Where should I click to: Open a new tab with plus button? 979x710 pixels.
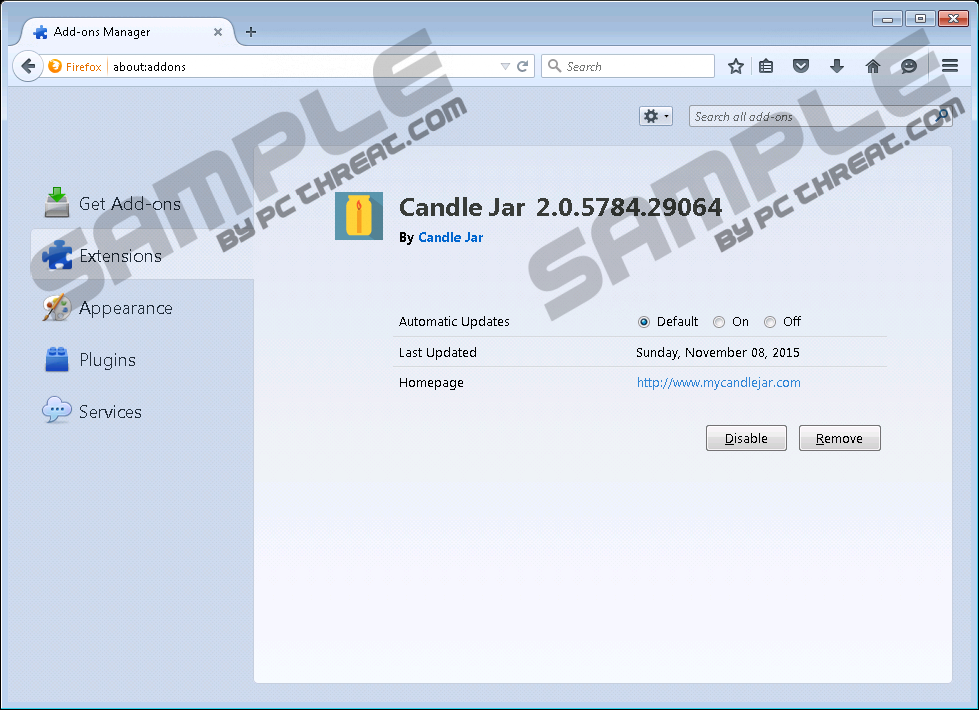251,32
